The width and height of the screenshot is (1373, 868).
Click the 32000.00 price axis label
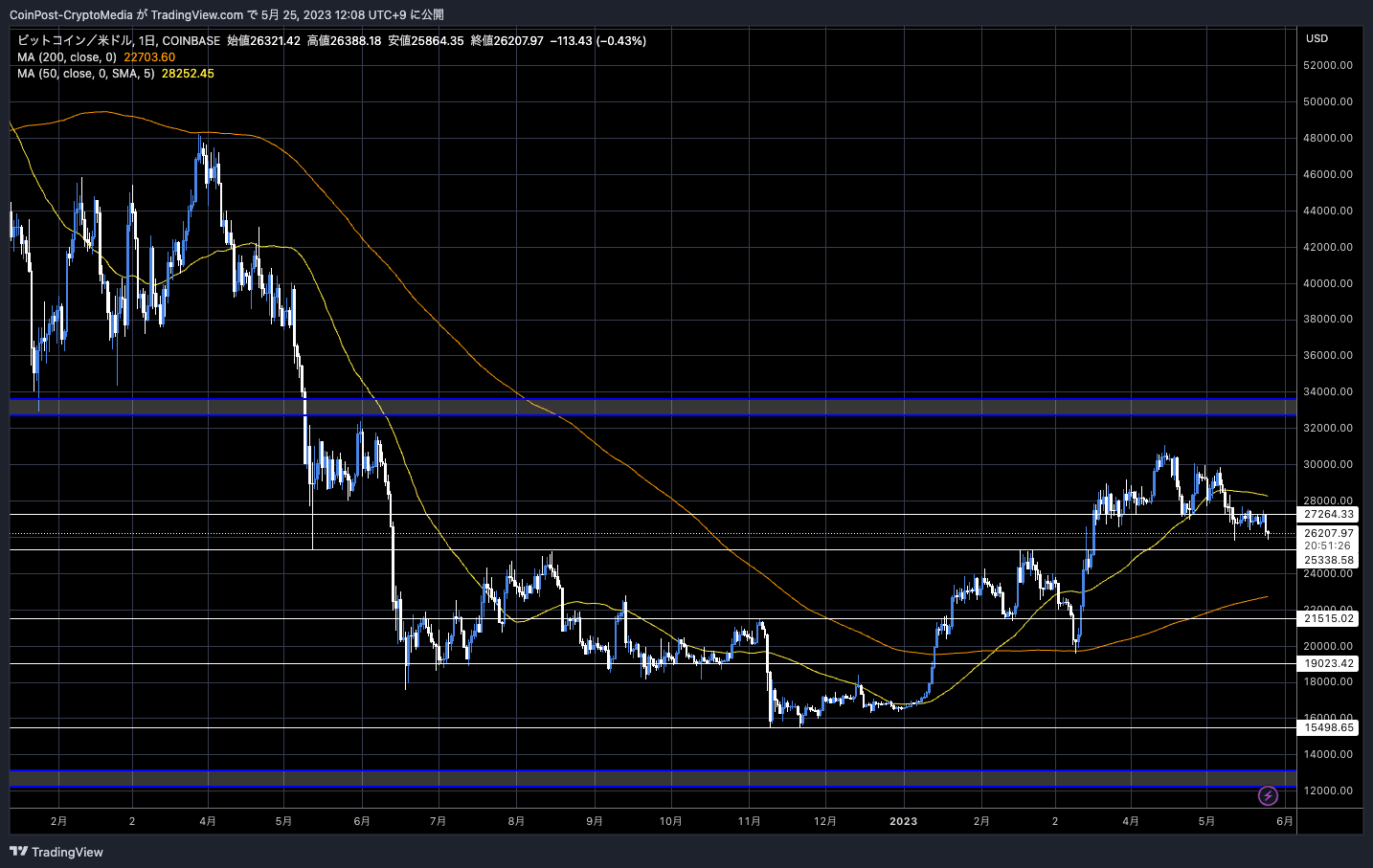(x=1328, y=428)
